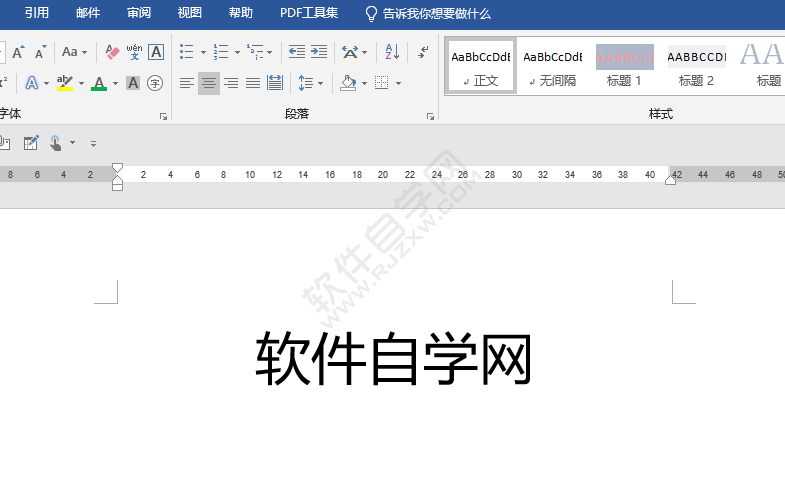Open the 邮件 tab
The height and width of the screenshot is (479, 785).
88,13
